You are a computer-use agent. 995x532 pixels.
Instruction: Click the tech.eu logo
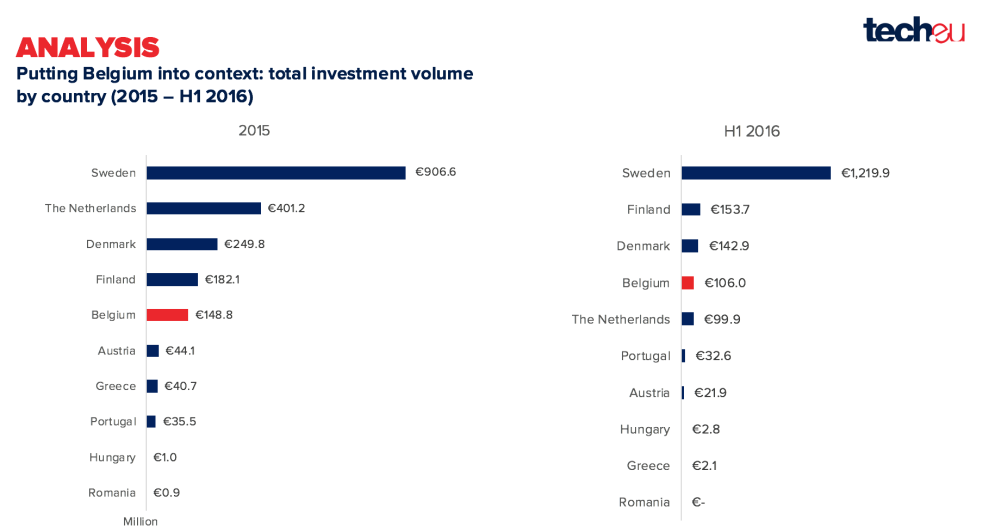913,30
